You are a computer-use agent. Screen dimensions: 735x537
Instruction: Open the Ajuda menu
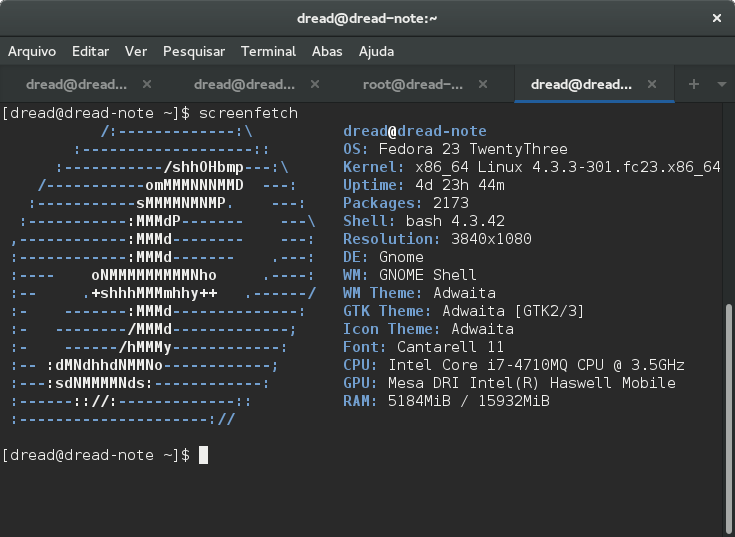point(376,51)
